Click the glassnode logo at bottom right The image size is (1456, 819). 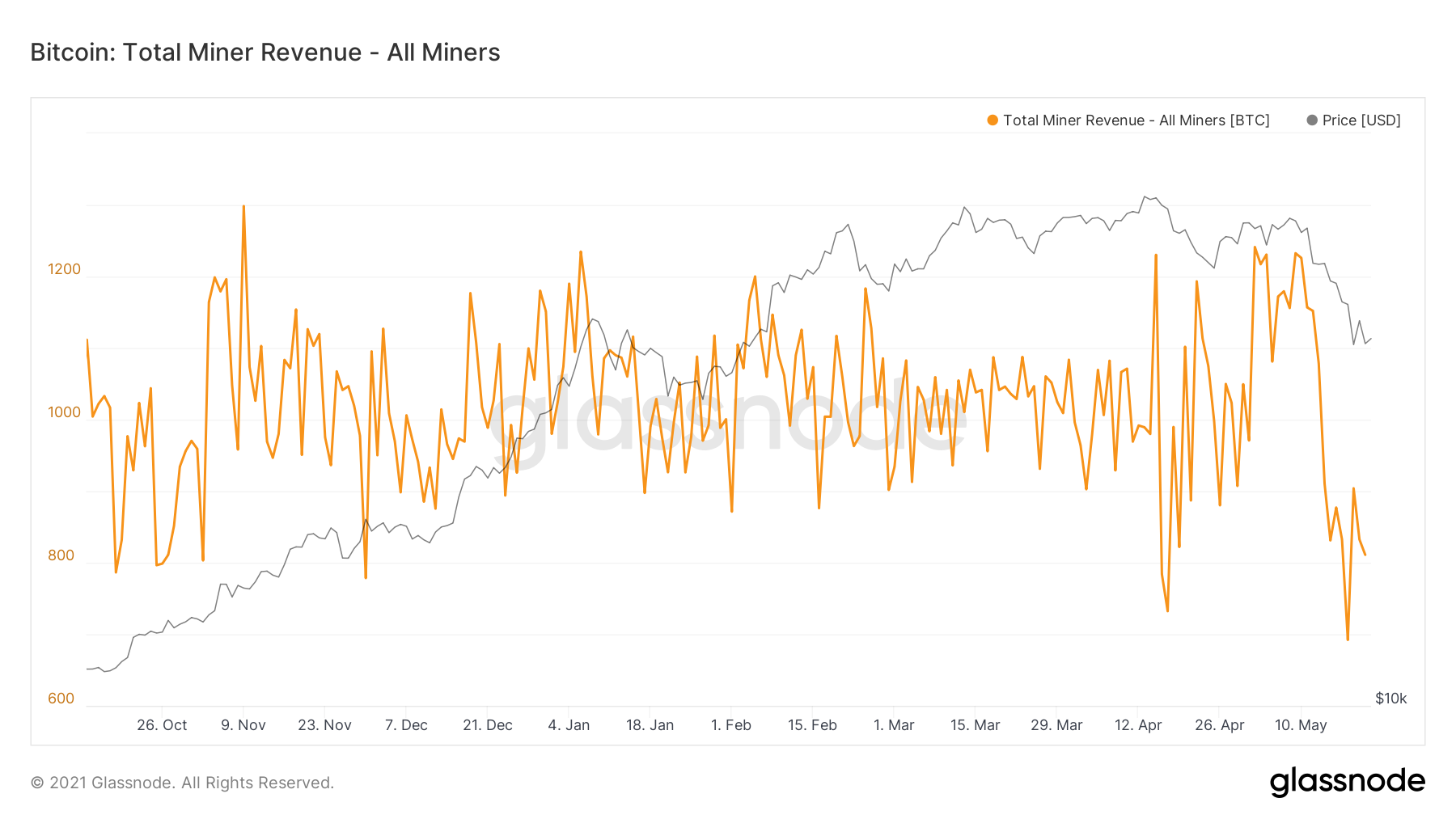click(1347, 782)
